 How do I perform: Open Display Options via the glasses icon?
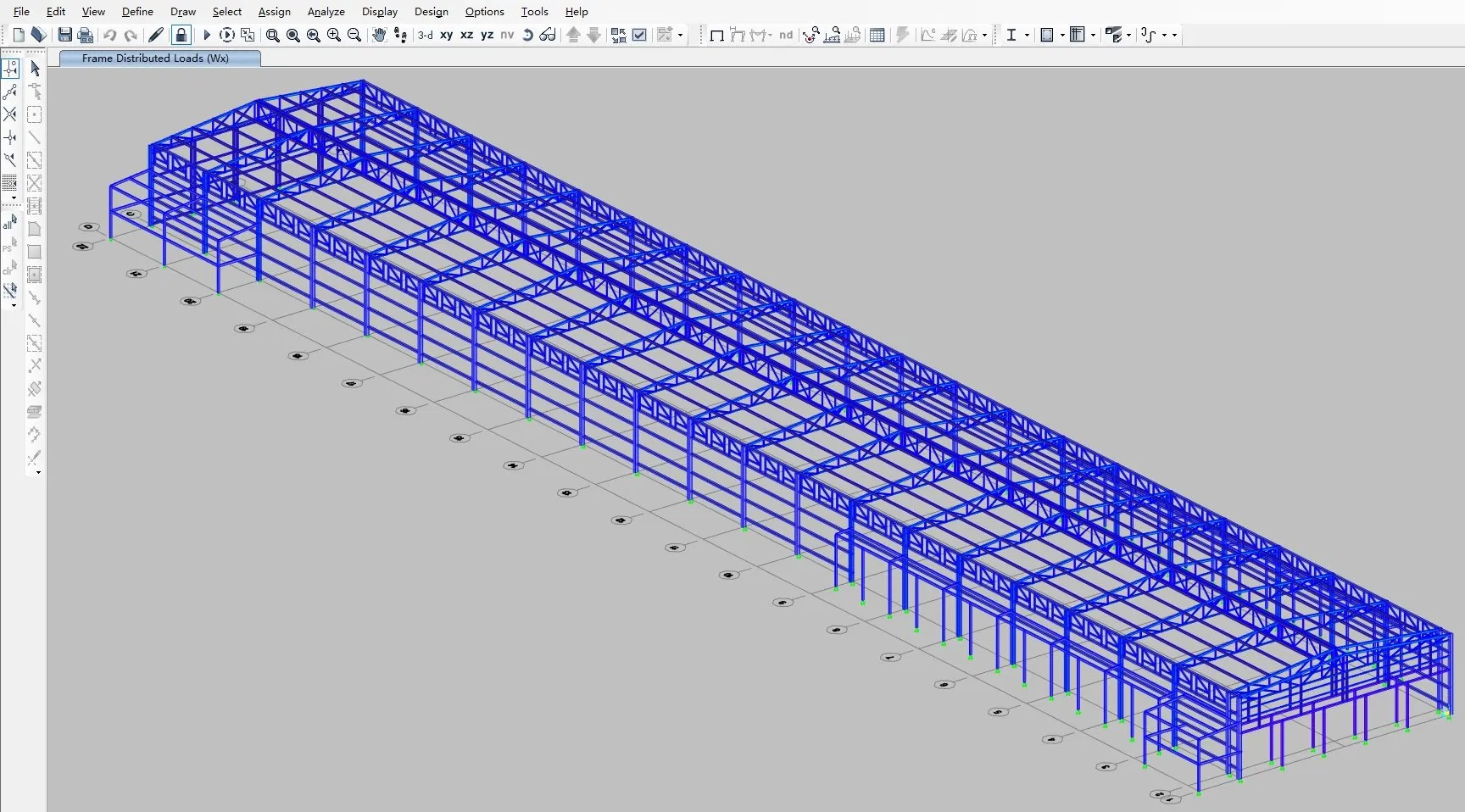(549, 35)
